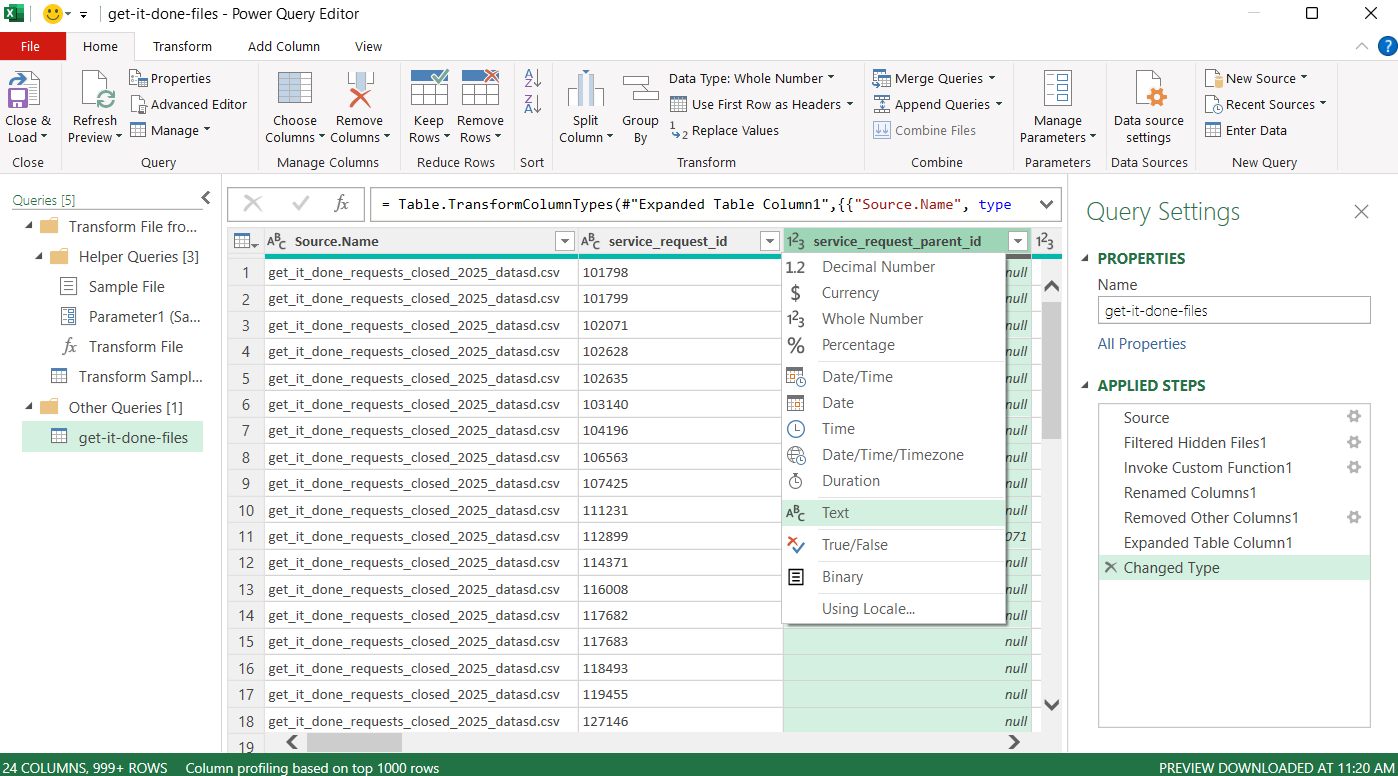Click the query Name input field

(x=1234, y=311)
